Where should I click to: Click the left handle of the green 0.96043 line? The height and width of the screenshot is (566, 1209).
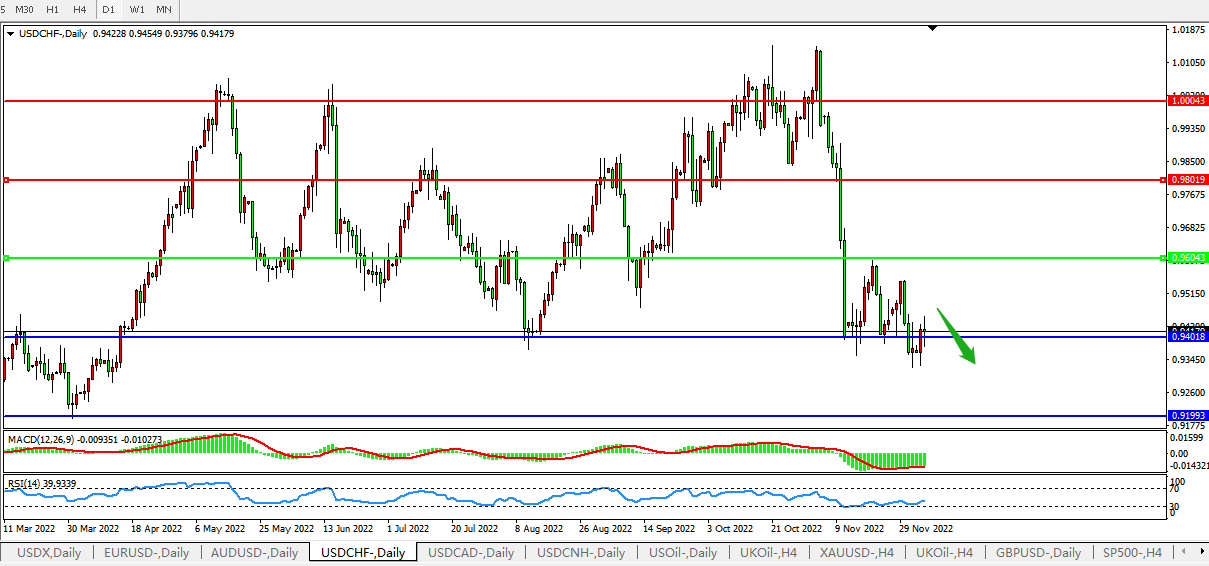pyautogui.click(x=6, y=258)
